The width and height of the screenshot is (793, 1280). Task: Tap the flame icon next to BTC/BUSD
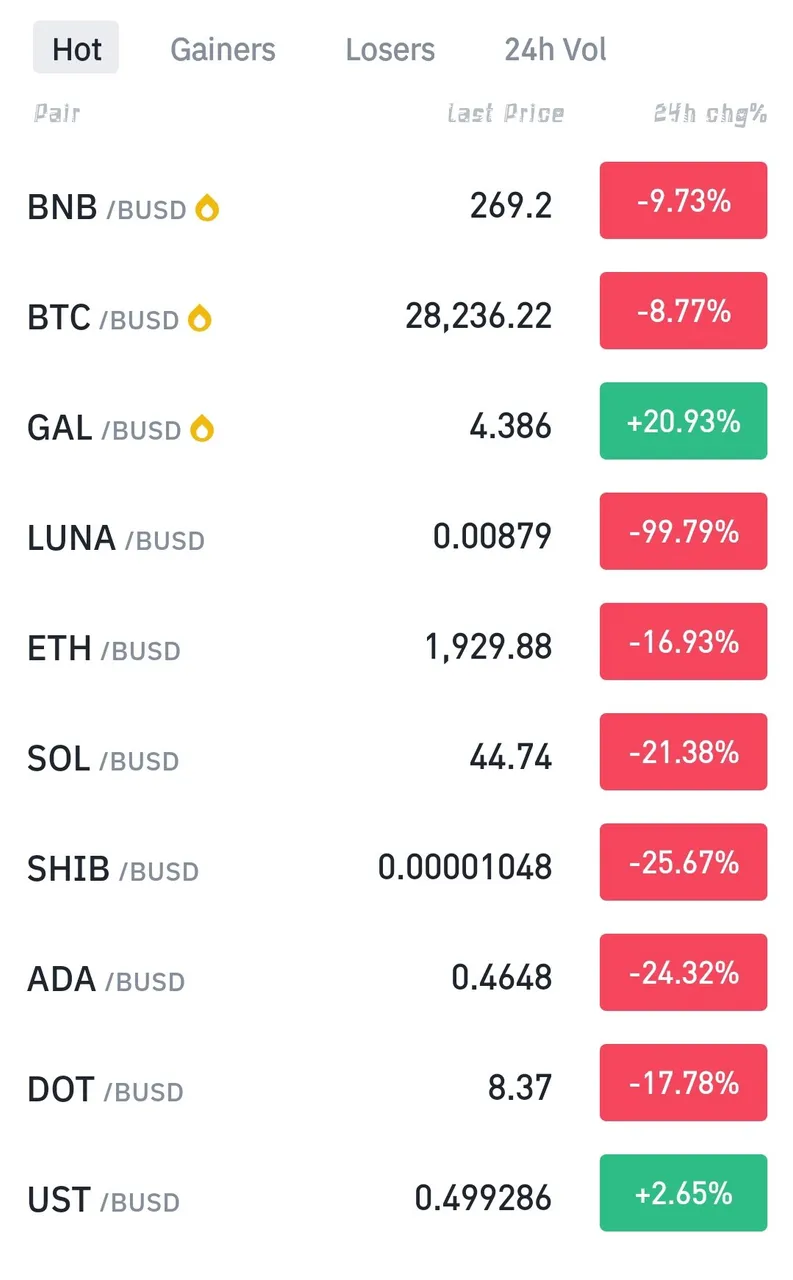point(200,319)
